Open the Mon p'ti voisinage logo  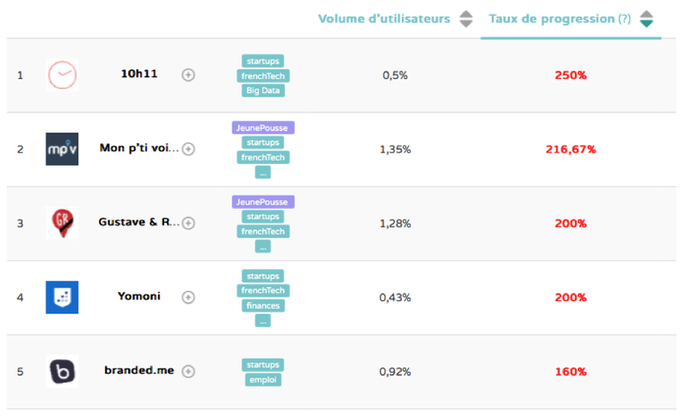click(x=62, y=149)
